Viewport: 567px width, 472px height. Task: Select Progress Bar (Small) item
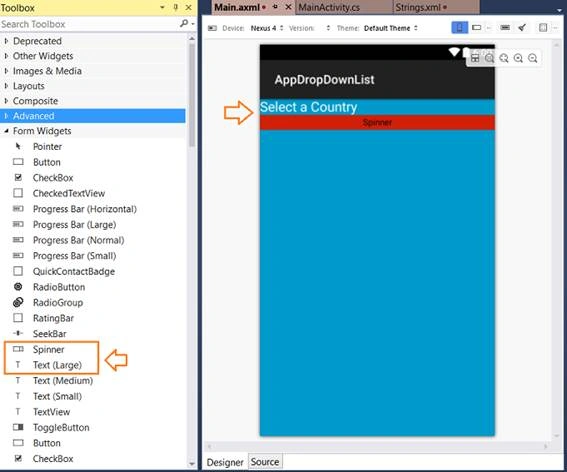[x=74, y=256]
